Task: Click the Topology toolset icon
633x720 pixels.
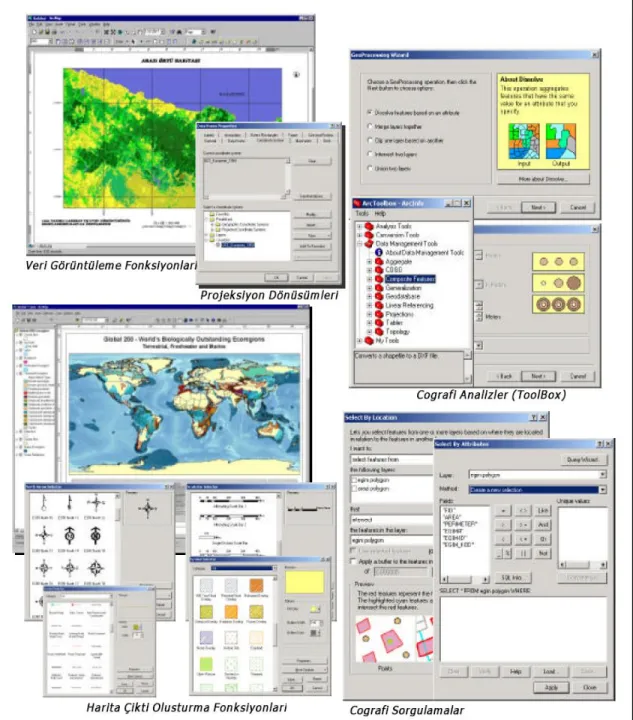Action: tap(379, 332)
